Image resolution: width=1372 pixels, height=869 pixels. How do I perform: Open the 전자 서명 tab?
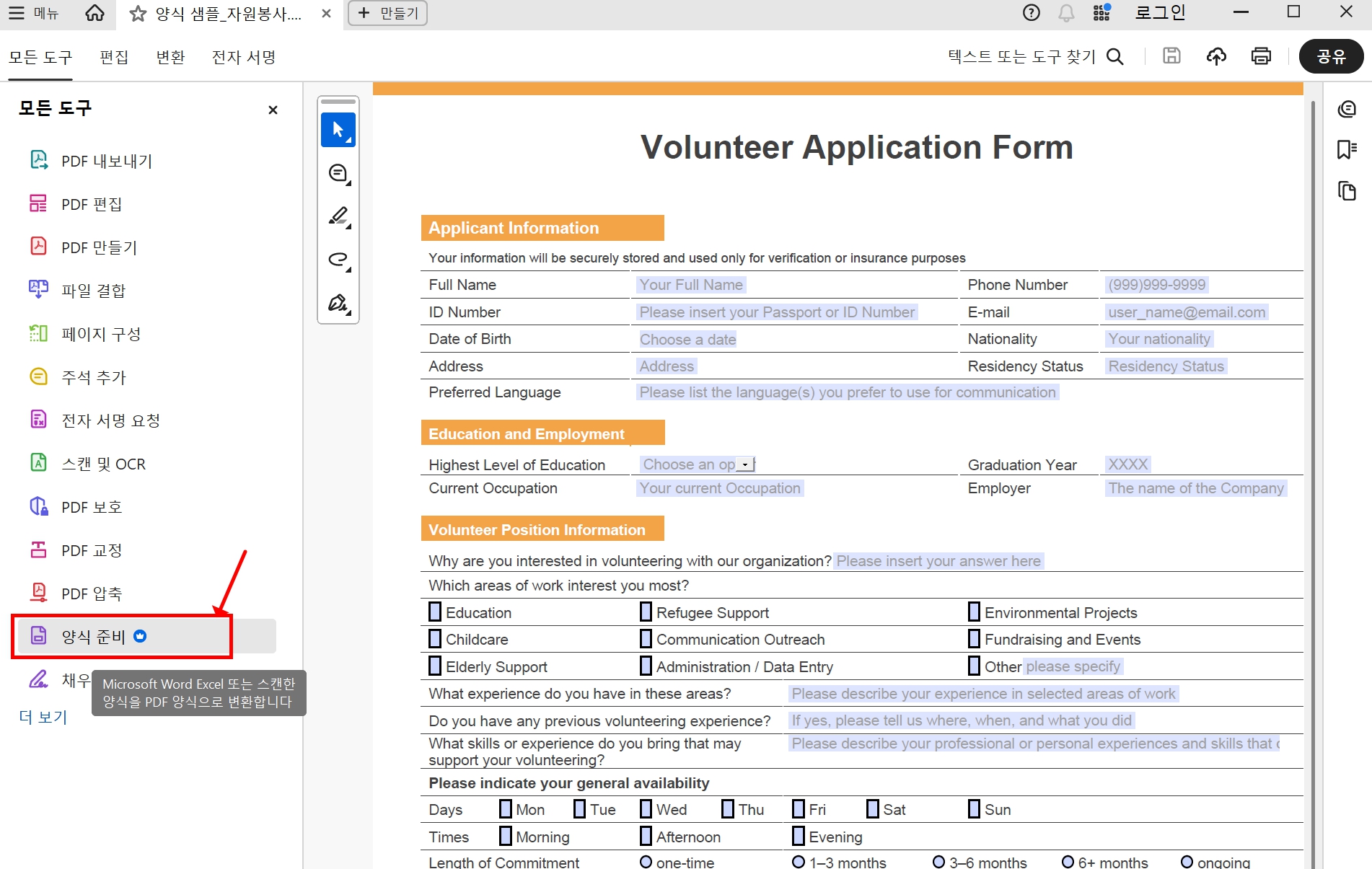(x=244, y=57)
